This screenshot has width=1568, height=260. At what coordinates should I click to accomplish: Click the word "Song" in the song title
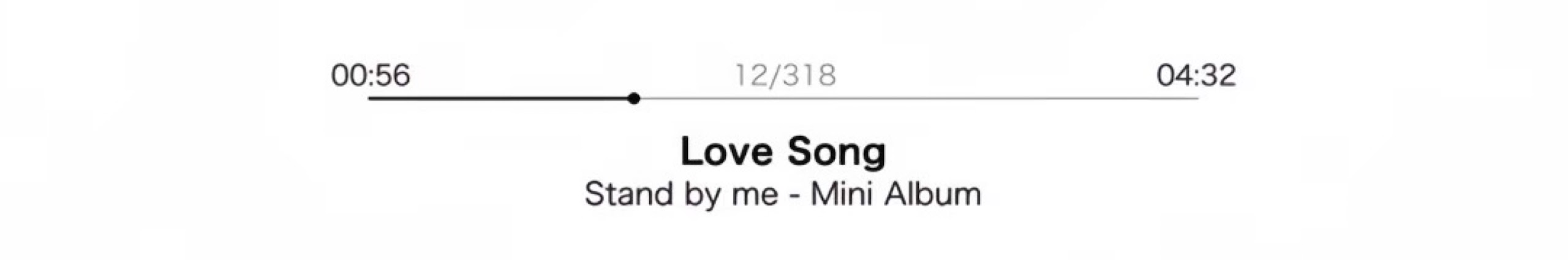[837, 153]
